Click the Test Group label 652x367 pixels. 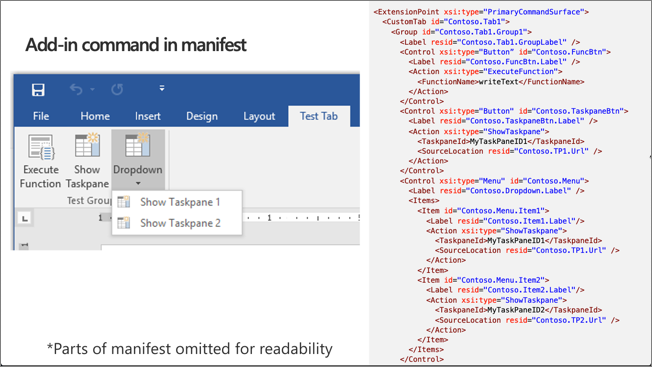click(x=89, y=201)
